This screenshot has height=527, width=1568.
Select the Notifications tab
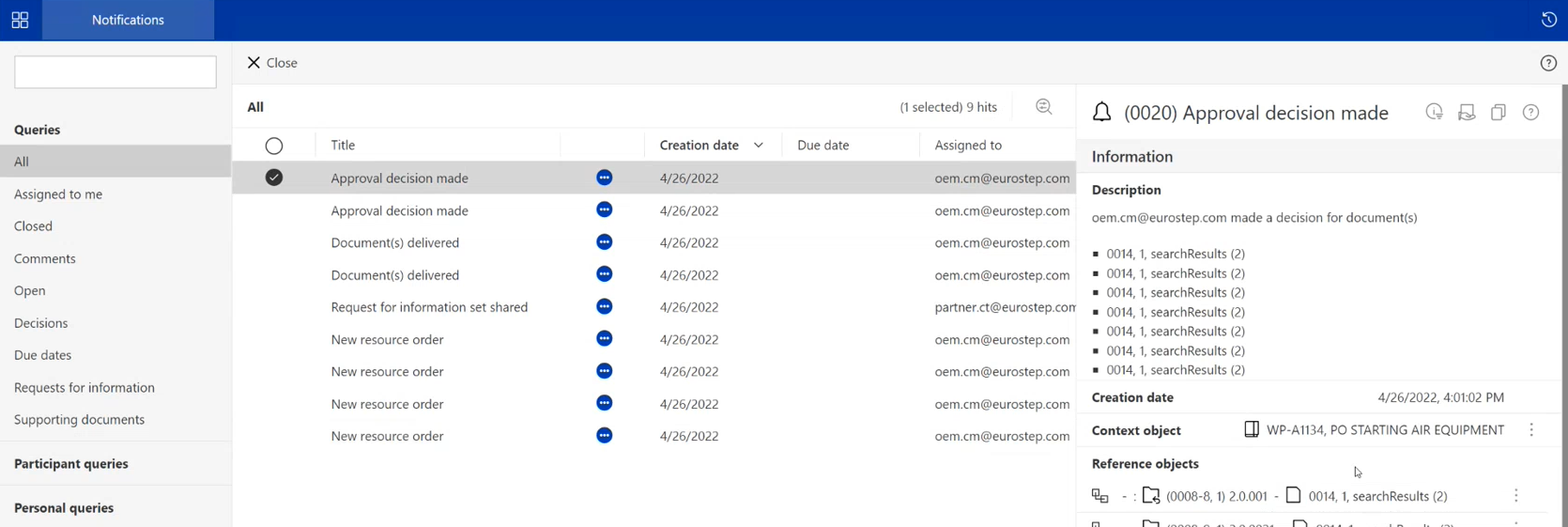[128, 20]
